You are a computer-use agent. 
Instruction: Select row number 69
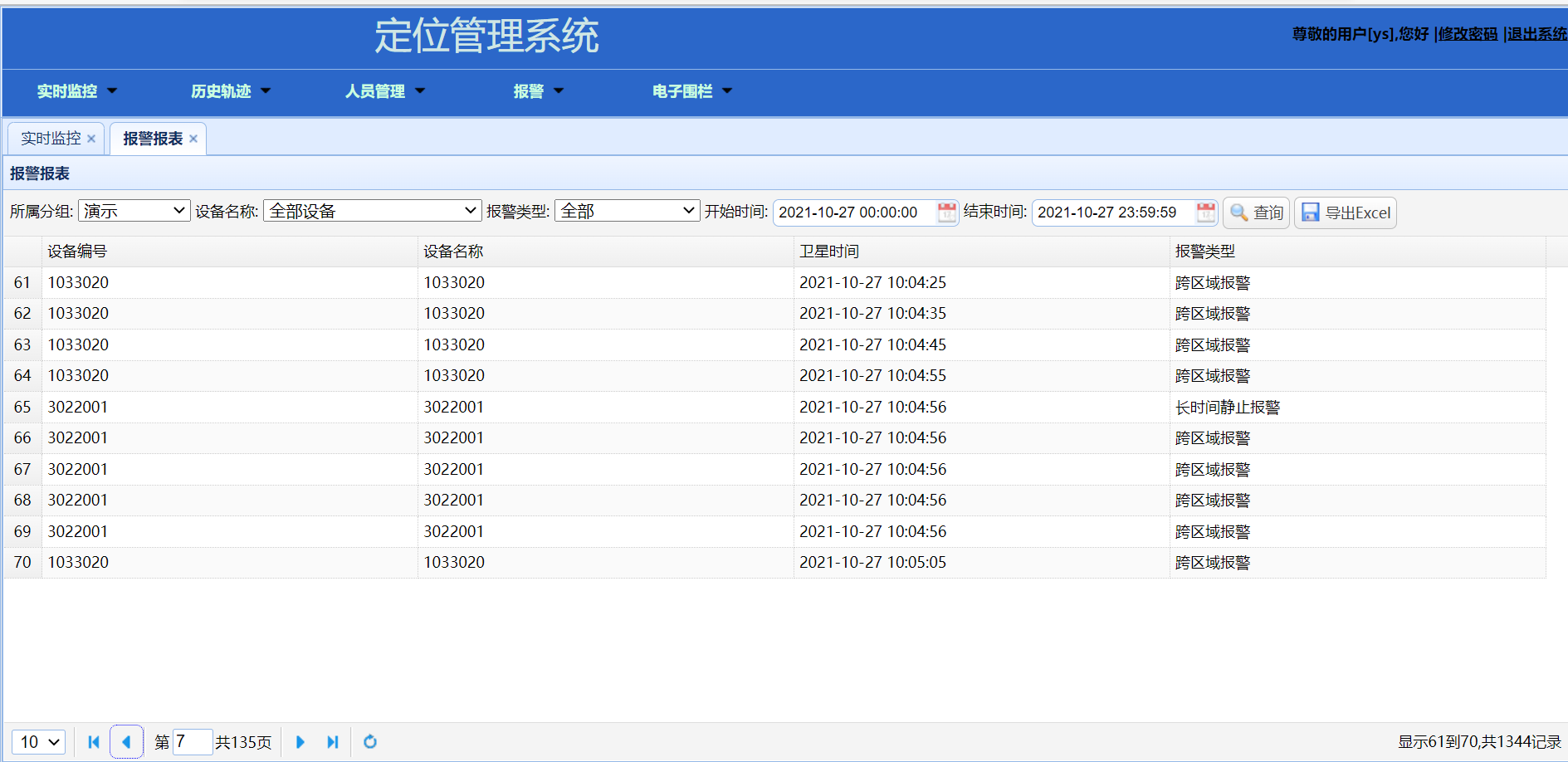22,531
